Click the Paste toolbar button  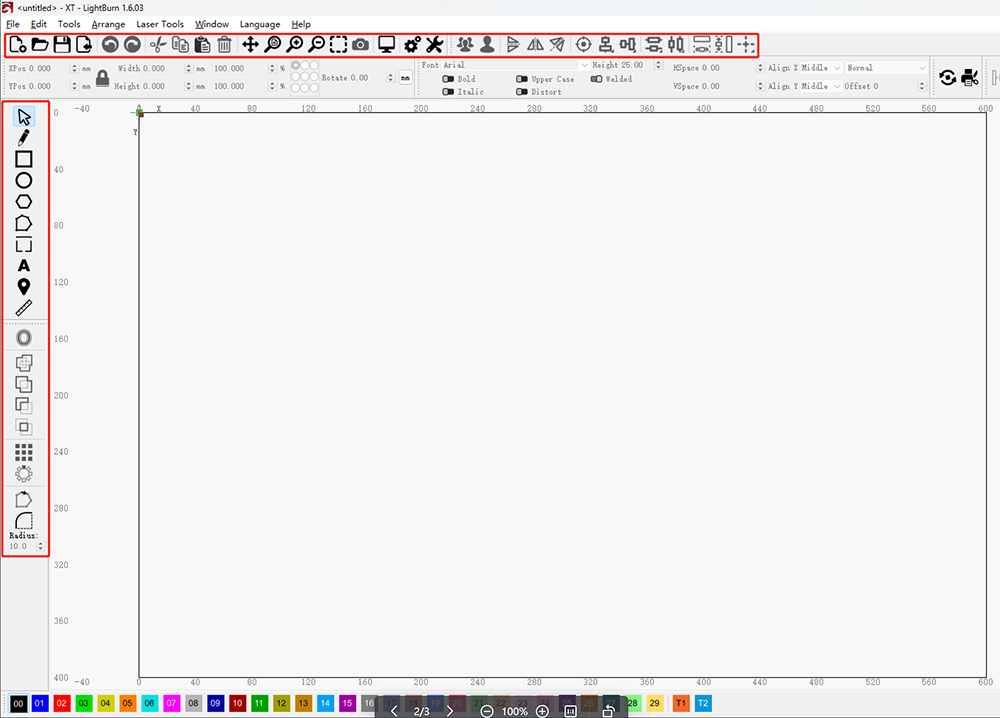coord(203,44)
